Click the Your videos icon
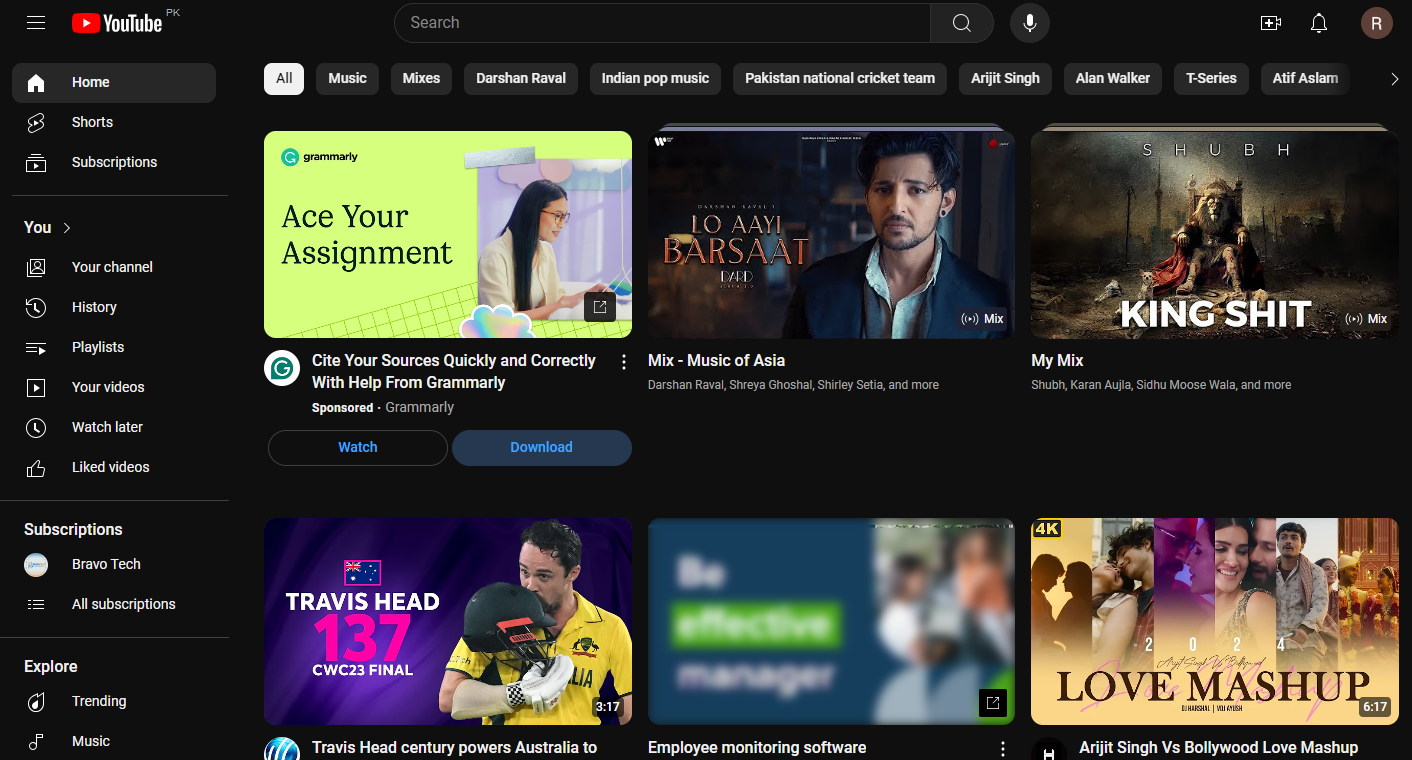The image size is (1412, 760). (x=36, y=388)
